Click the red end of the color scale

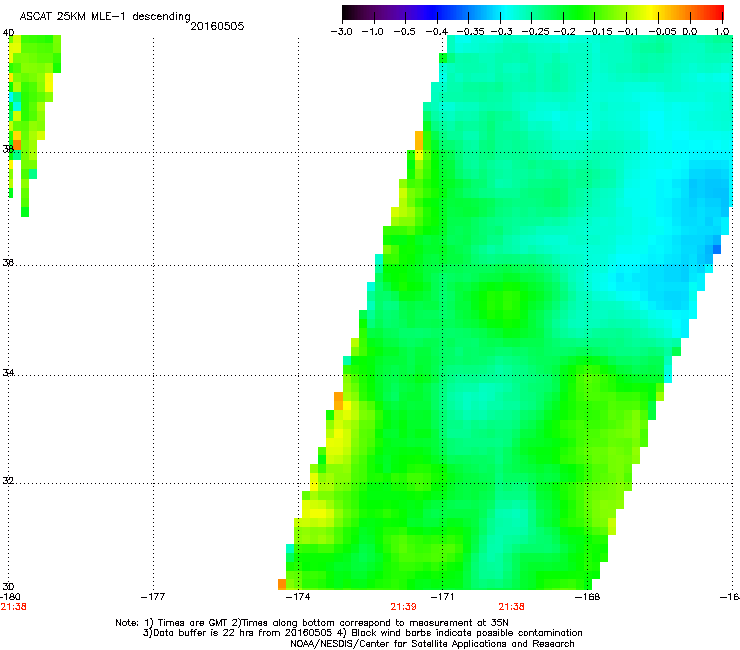pos(716,13)
